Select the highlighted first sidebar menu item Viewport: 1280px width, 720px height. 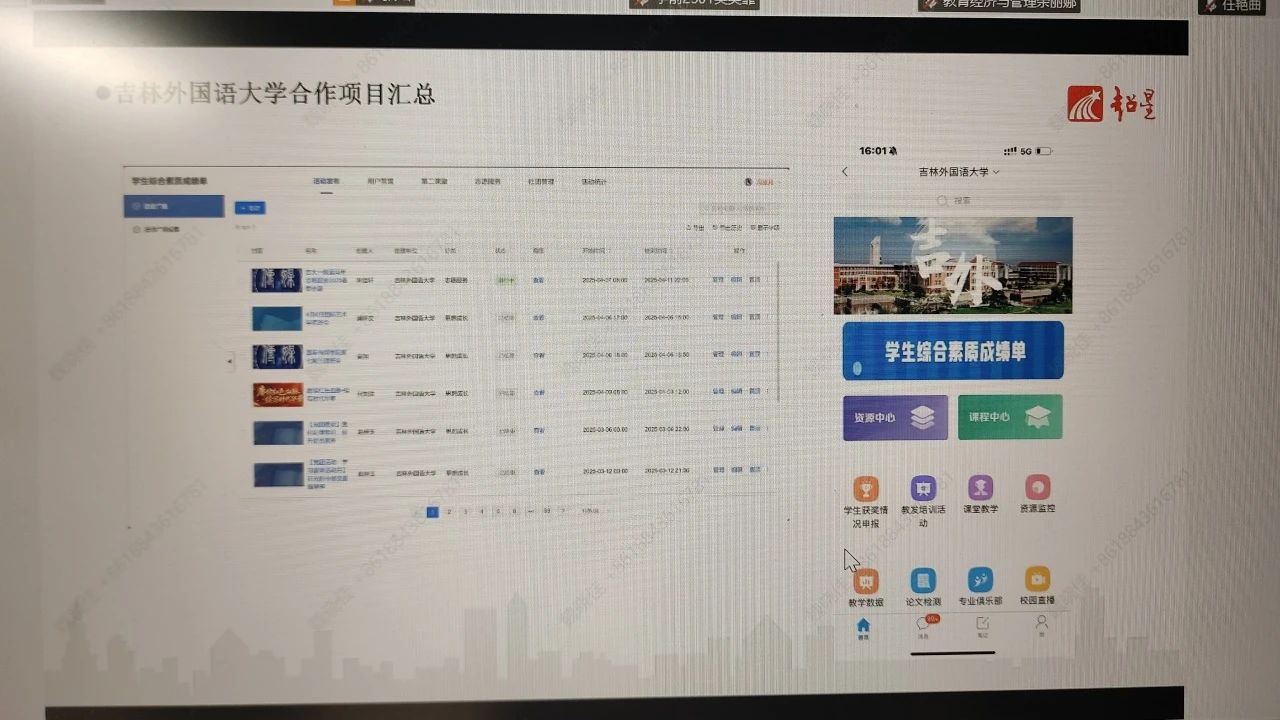click(174, 206)
